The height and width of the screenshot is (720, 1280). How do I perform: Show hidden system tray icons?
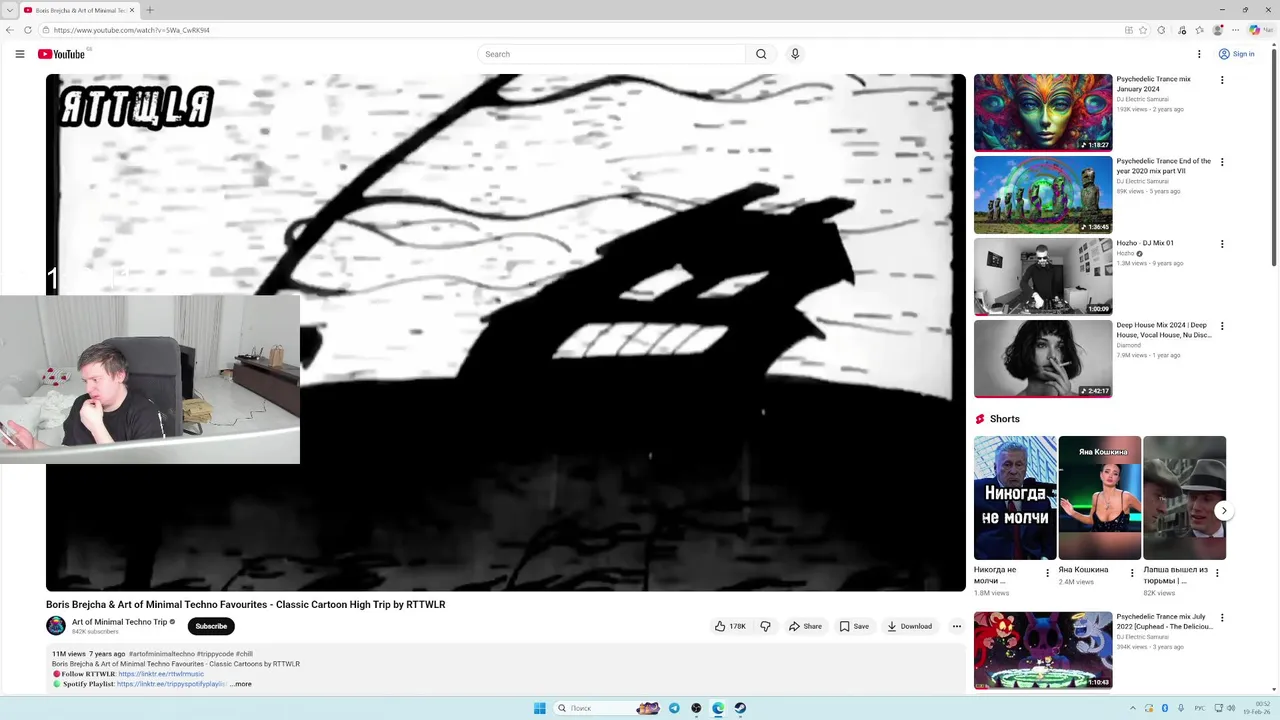[1133, 708]
